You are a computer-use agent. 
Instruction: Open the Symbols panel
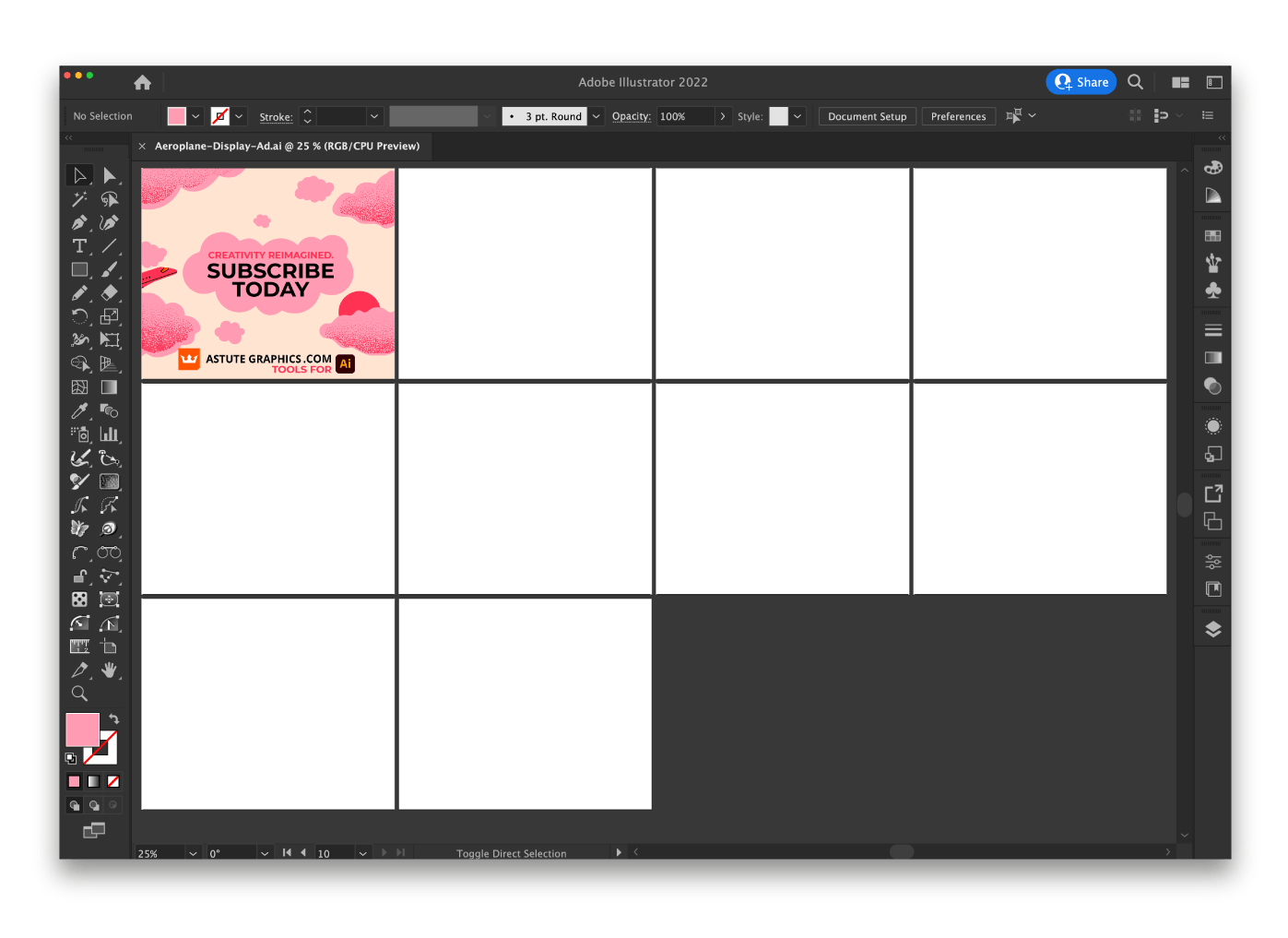click(x=1212, y=291)
